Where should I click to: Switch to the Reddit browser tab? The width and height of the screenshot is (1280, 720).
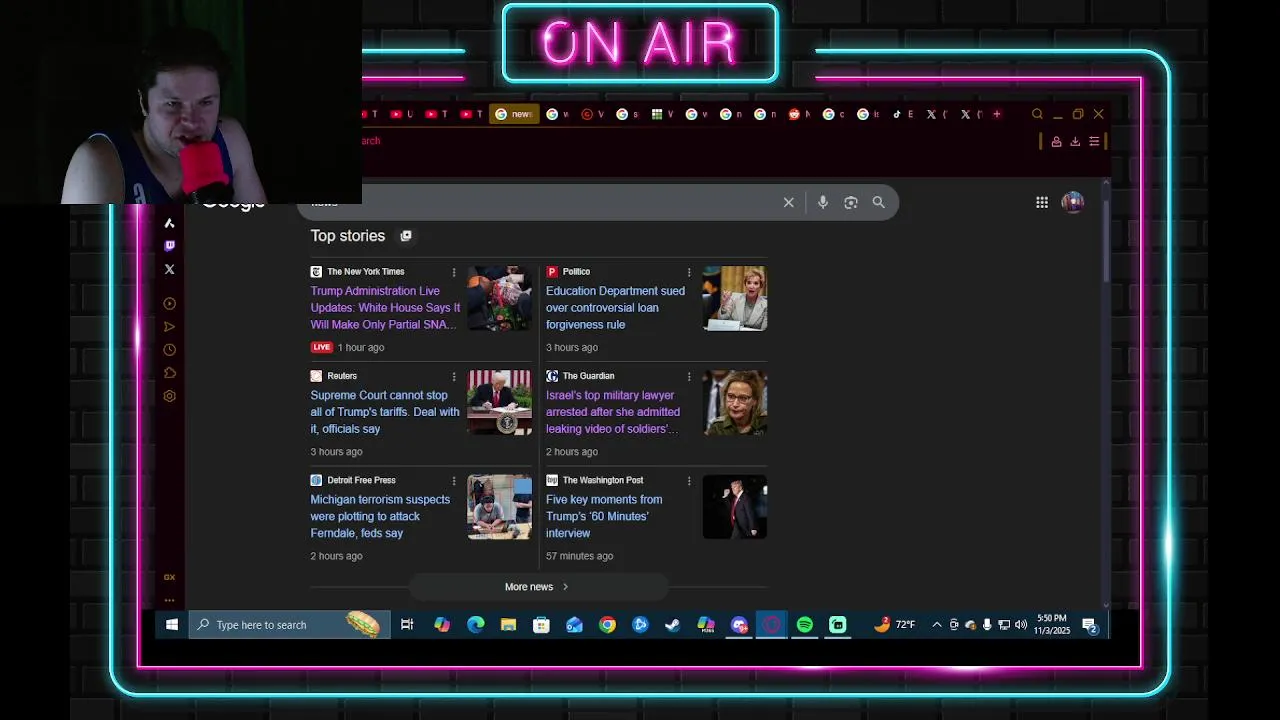[797, 114]
